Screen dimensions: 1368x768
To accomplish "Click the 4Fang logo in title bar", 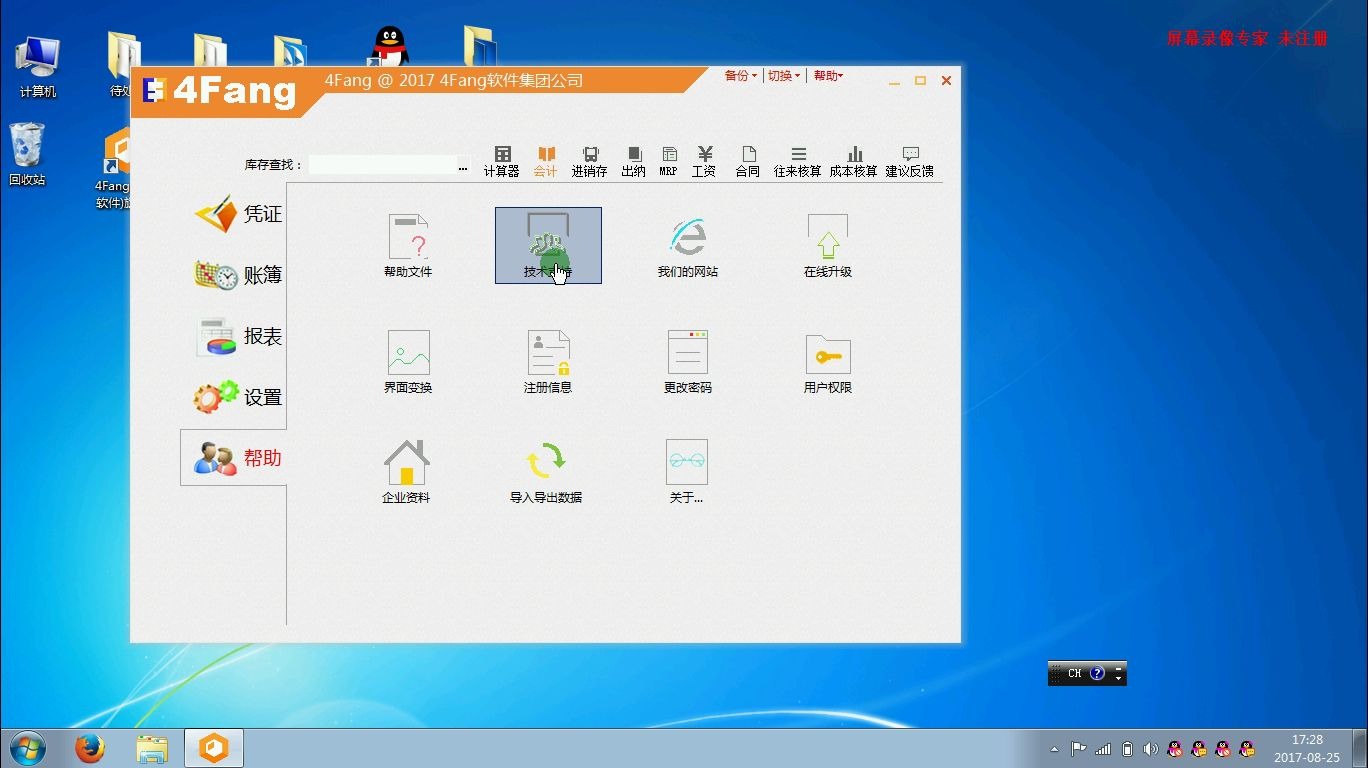I will 220,91.
